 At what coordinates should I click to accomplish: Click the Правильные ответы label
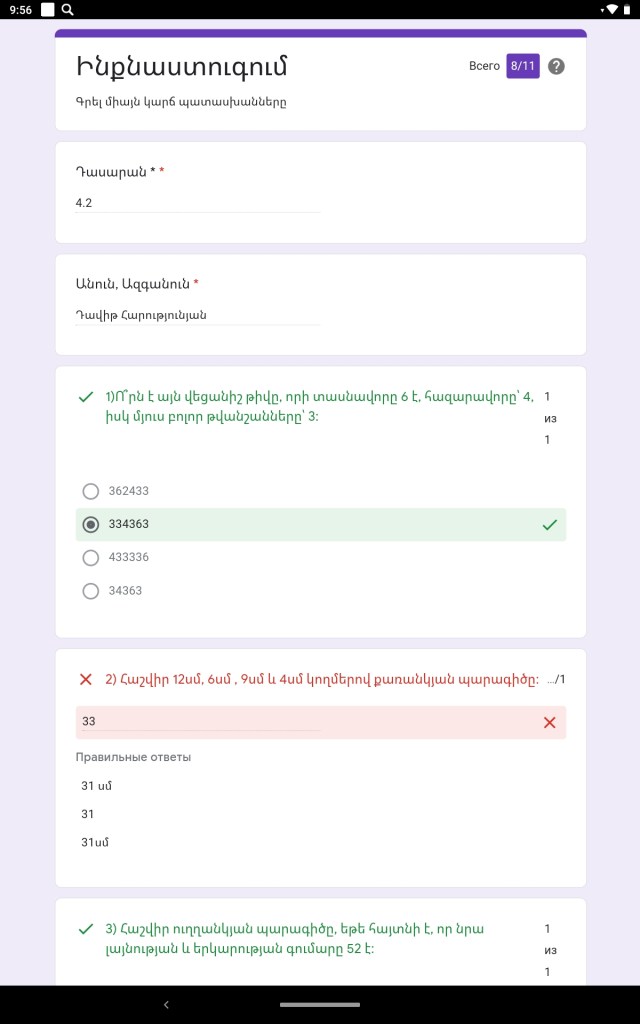tap(133, 757)
